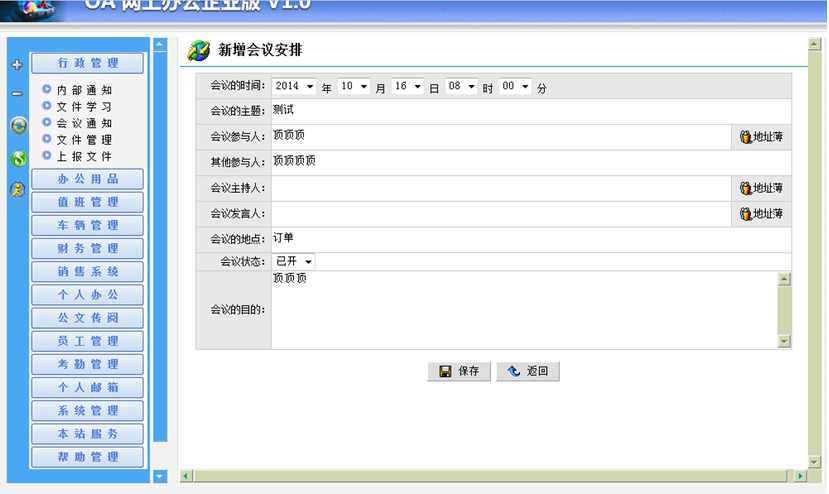Click the 保存 button
This screenshot has height=494, width=829.
pos(459,371)
